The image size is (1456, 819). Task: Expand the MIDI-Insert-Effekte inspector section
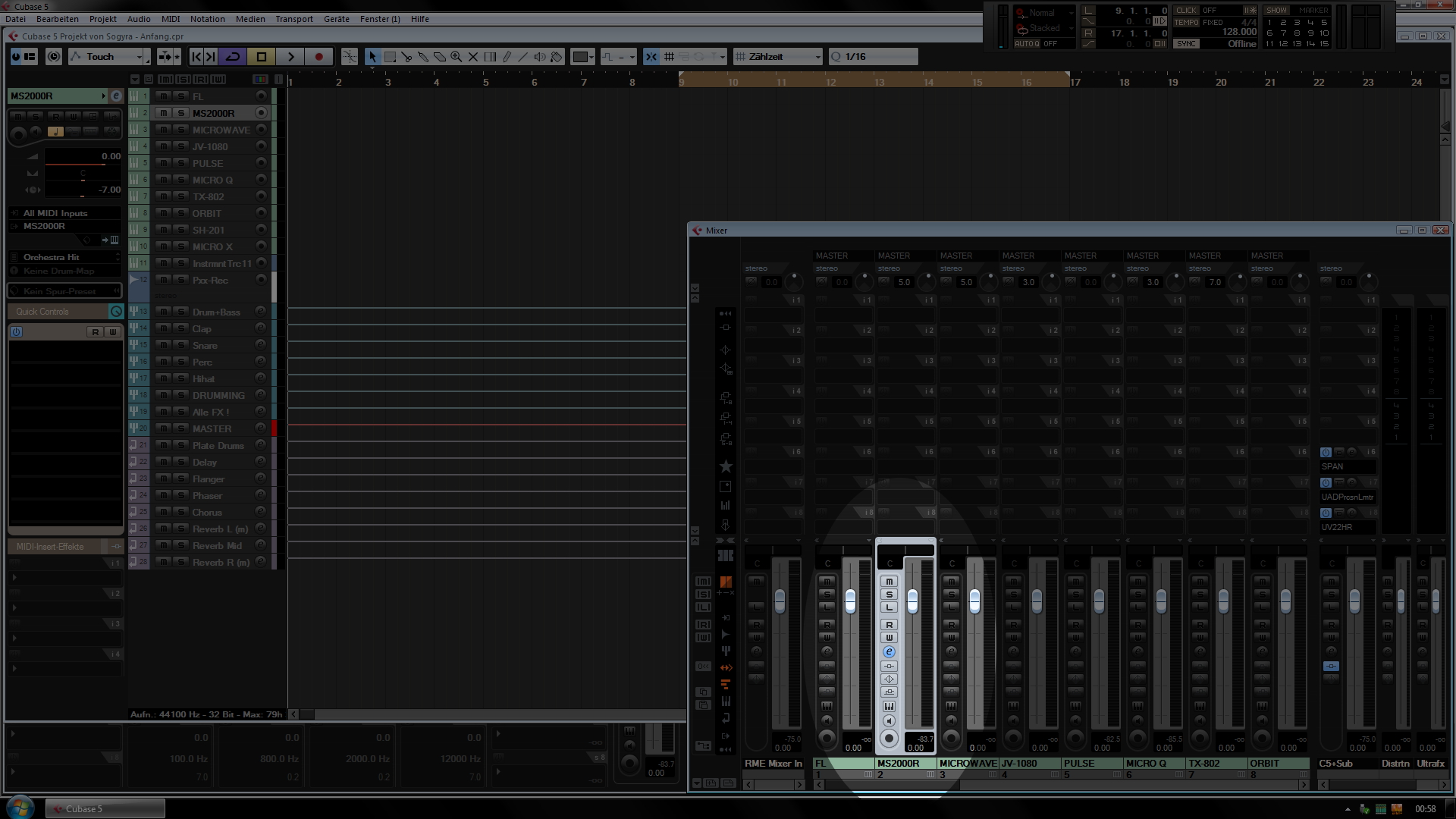point(65,547)
